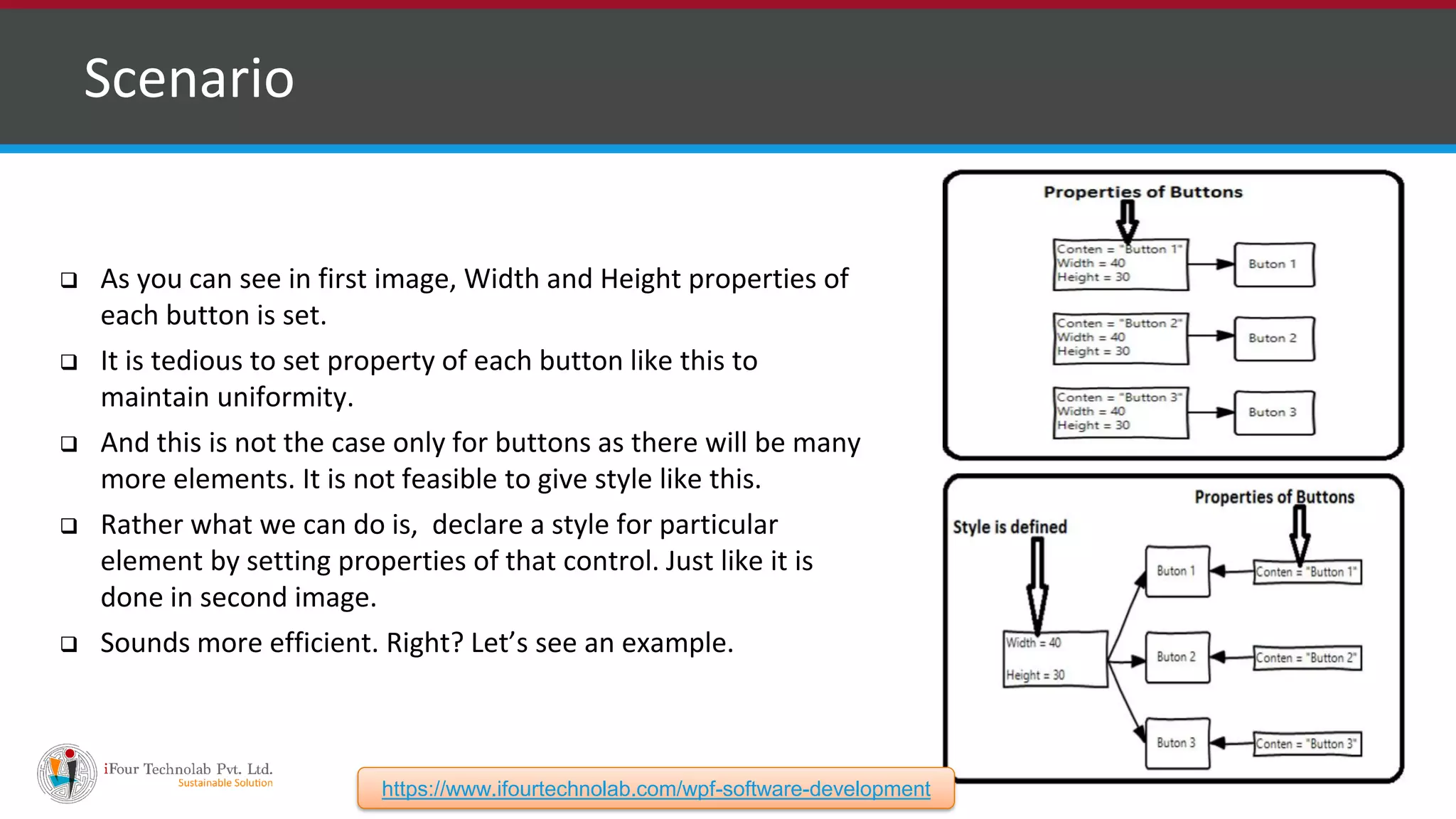Click down arrow under top 'Properties of Buttons'
The height and width of the screenshot is (819, 1456).
1128,222
